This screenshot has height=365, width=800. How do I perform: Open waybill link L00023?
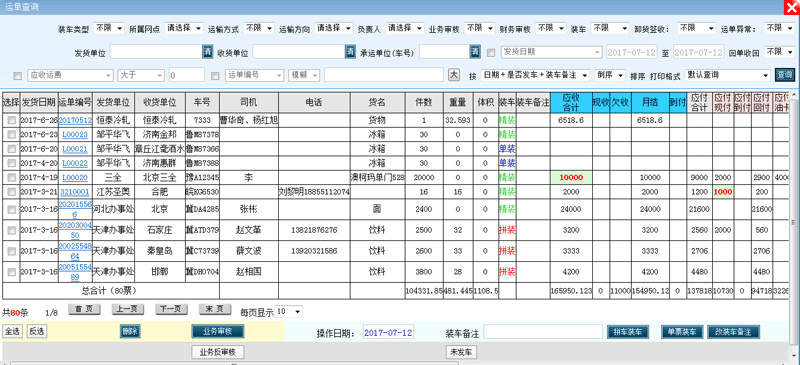pos(76,135)
